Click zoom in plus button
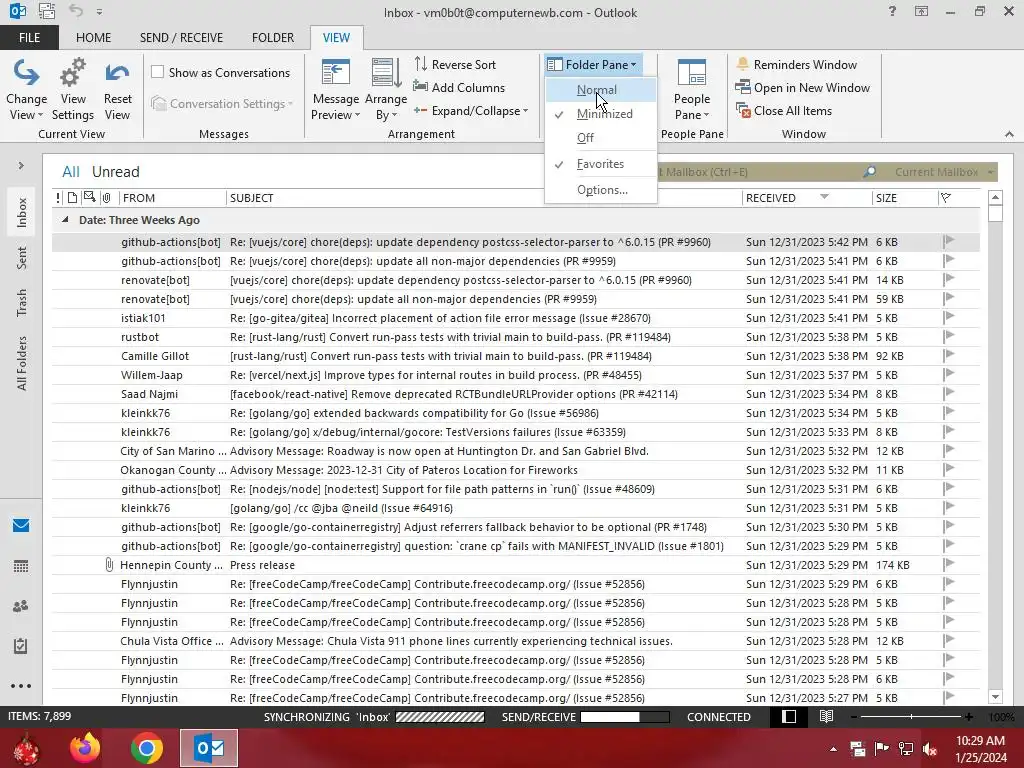 [x=968, y=717]
